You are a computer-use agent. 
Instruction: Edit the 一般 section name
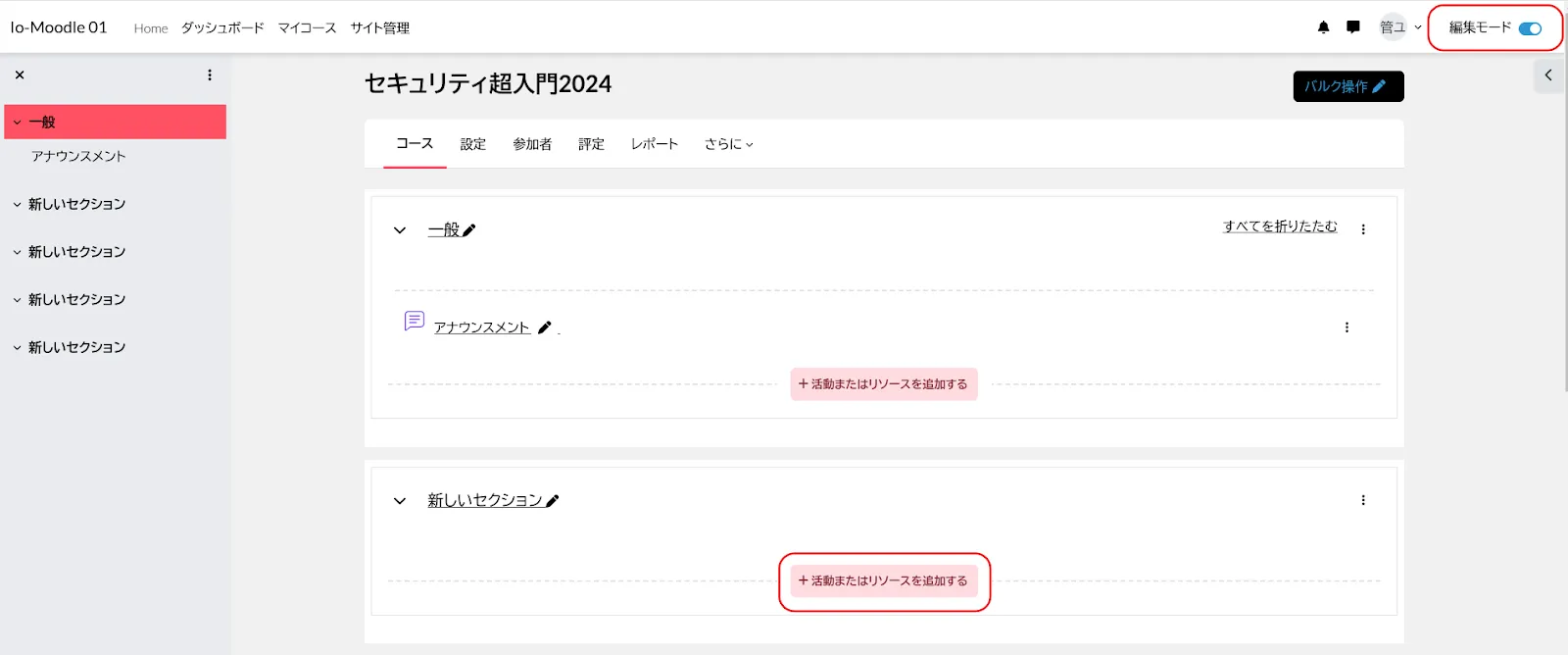pos(469,230)
